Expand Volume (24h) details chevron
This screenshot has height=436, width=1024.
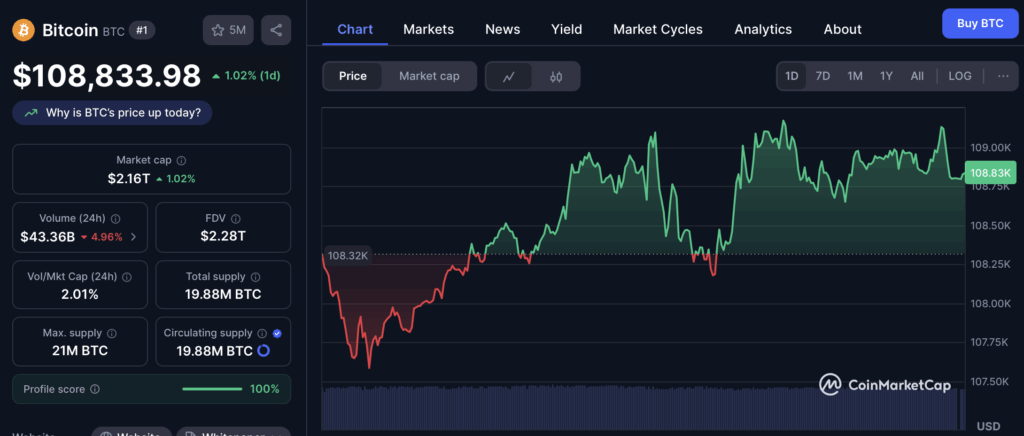[x=134, y=237]
